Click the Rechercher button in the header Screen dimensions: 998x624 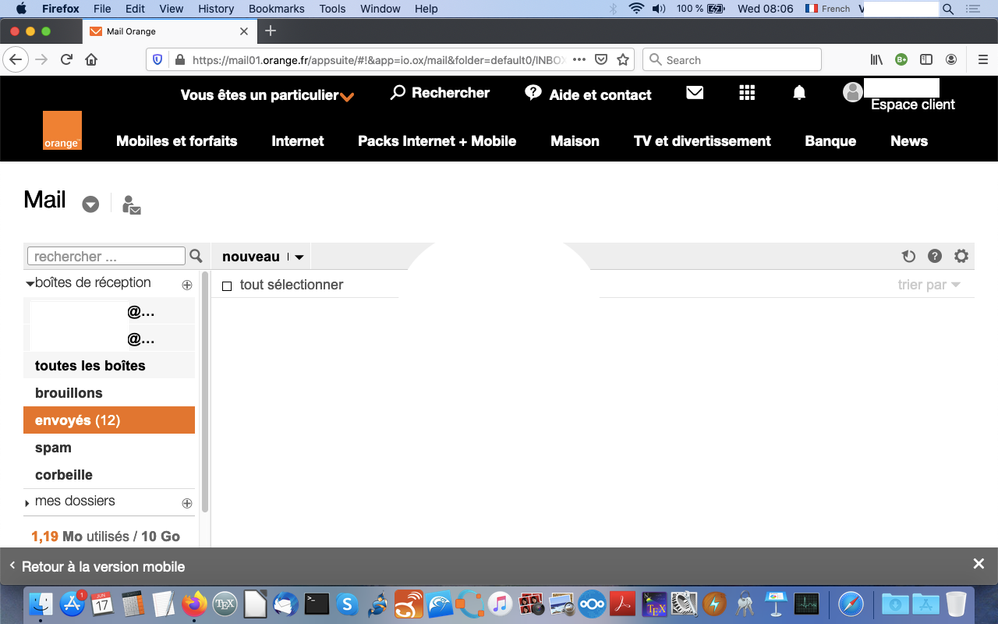[440, 93]
